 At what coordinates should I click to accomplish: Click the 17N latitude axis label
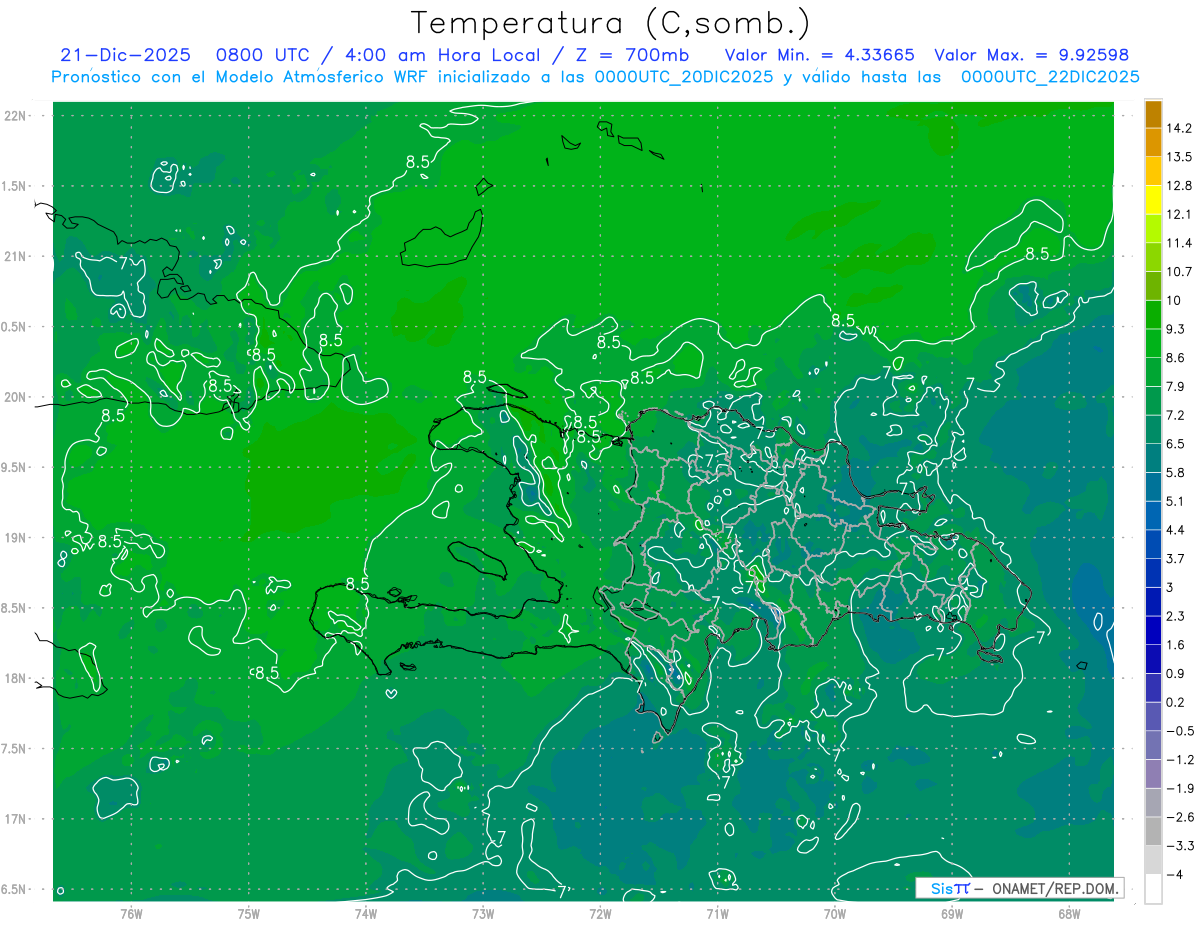click(x=16, y=820)
